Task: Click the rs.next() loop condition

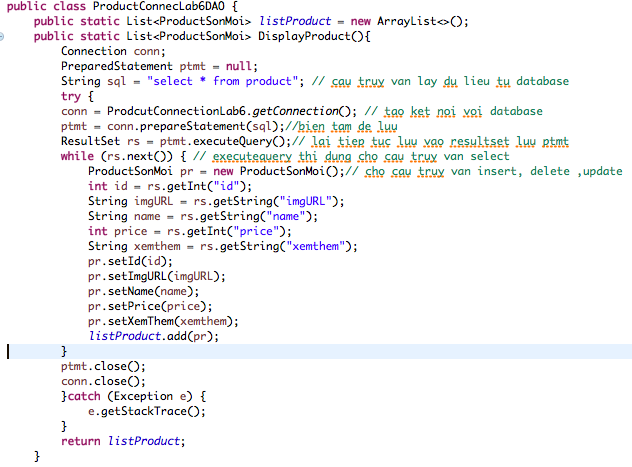Action: [137, 156]
